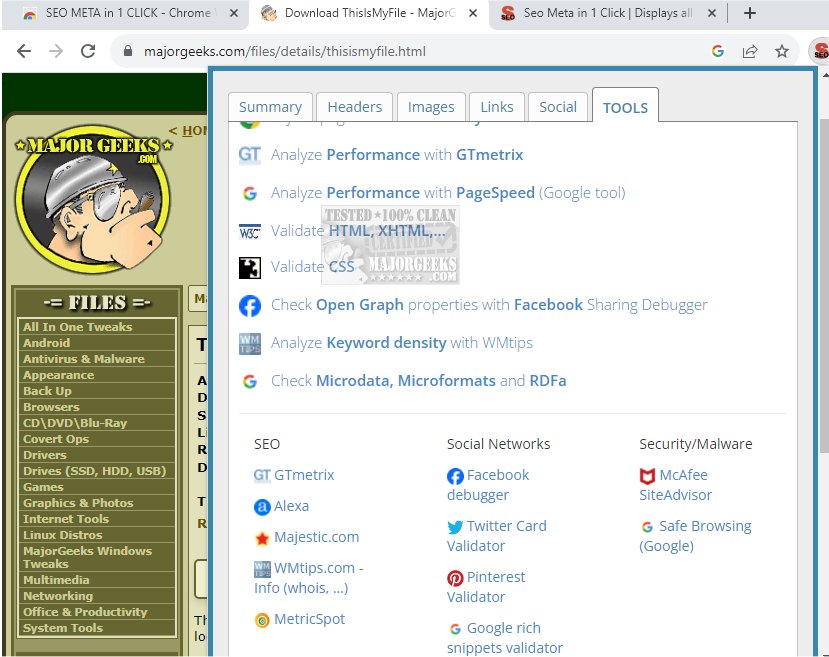Open MetricSpot link

pos(309,619)
